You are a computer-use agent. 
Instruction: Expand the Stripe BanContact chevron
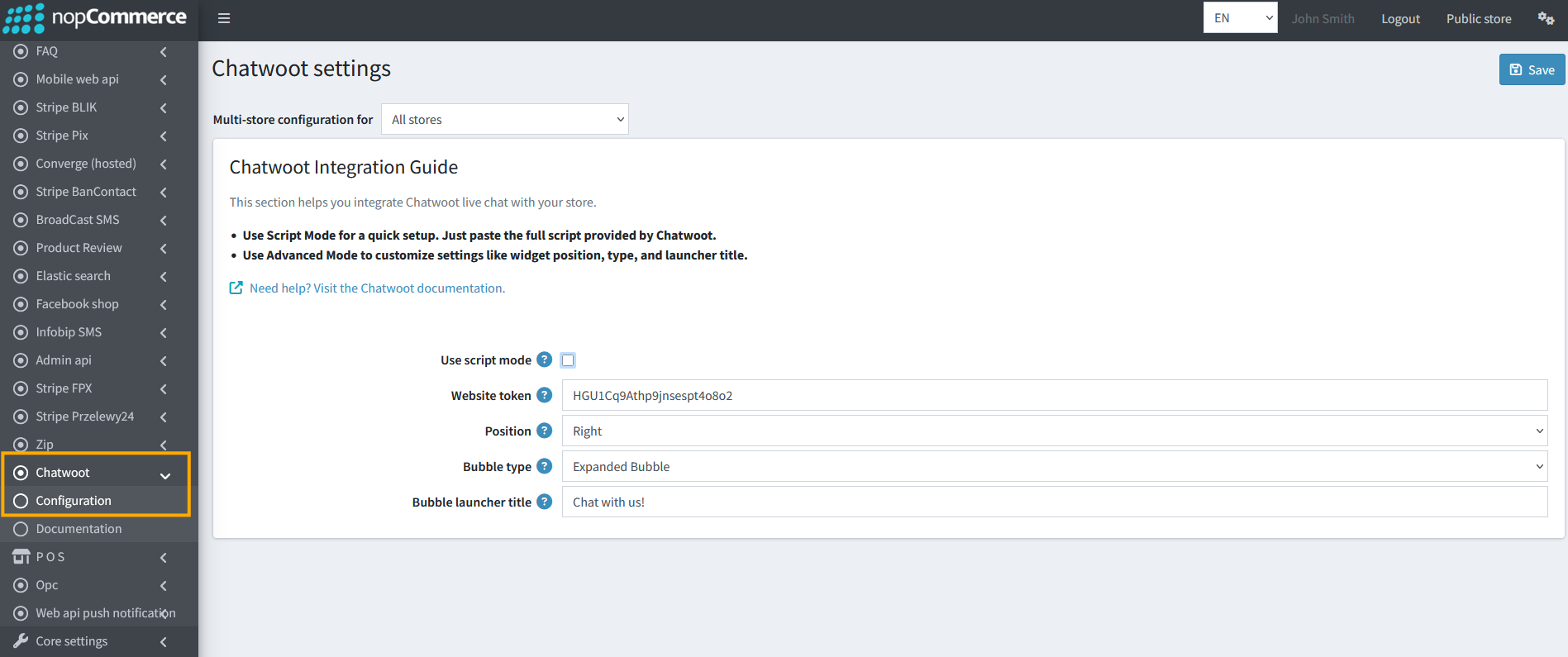(164, 192)
